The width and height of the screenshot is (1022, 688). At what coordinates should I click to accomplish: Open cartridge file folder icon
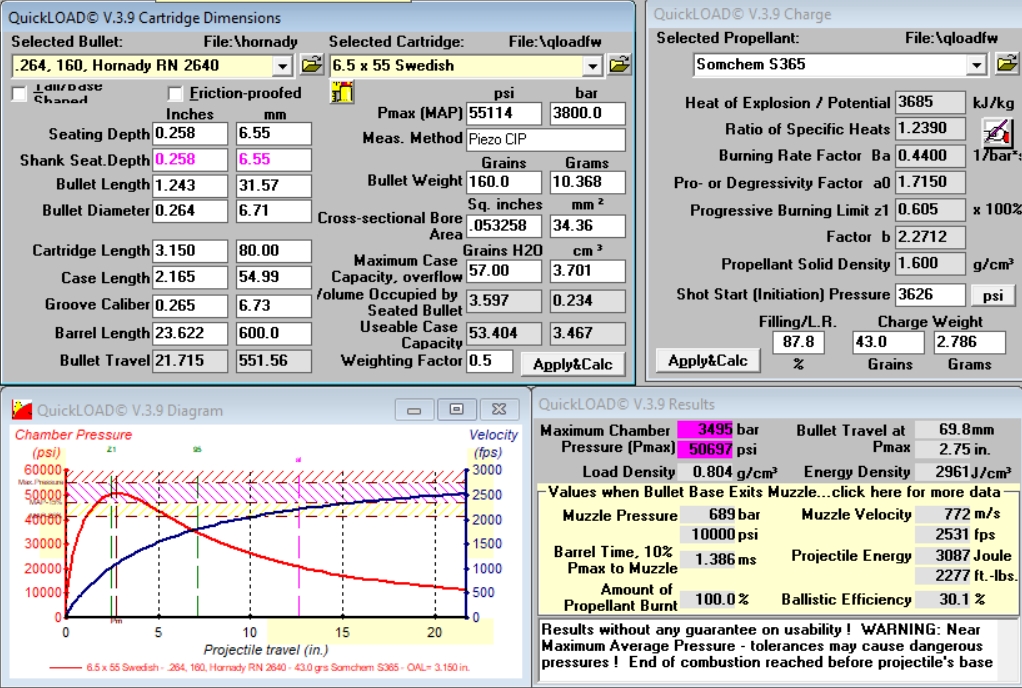click(x=620, y=66)
